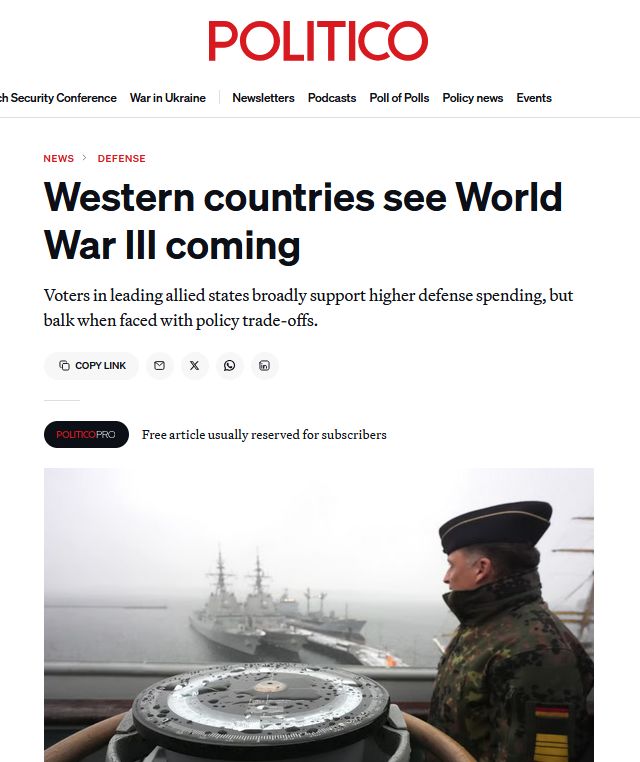Image resolution: width=640 pixels, height=762 pixels.
Task: Share article on X icon
Action: [194, 365]
